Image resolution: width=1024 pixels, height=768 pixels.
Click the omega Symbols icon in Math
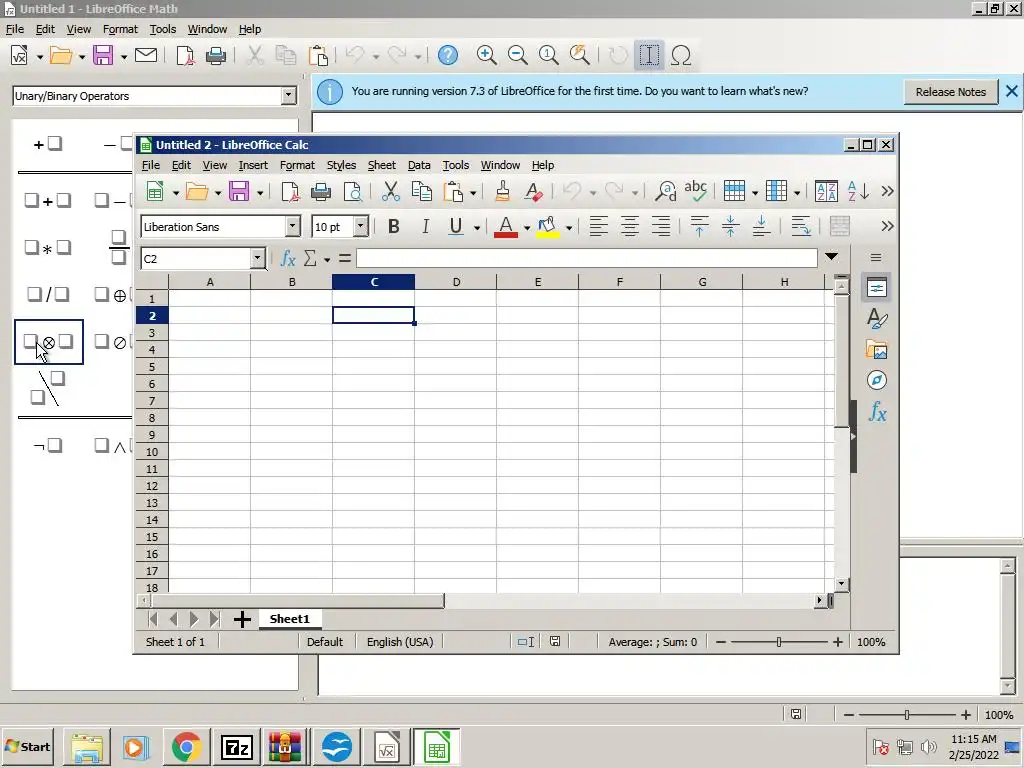coord(680,56)
